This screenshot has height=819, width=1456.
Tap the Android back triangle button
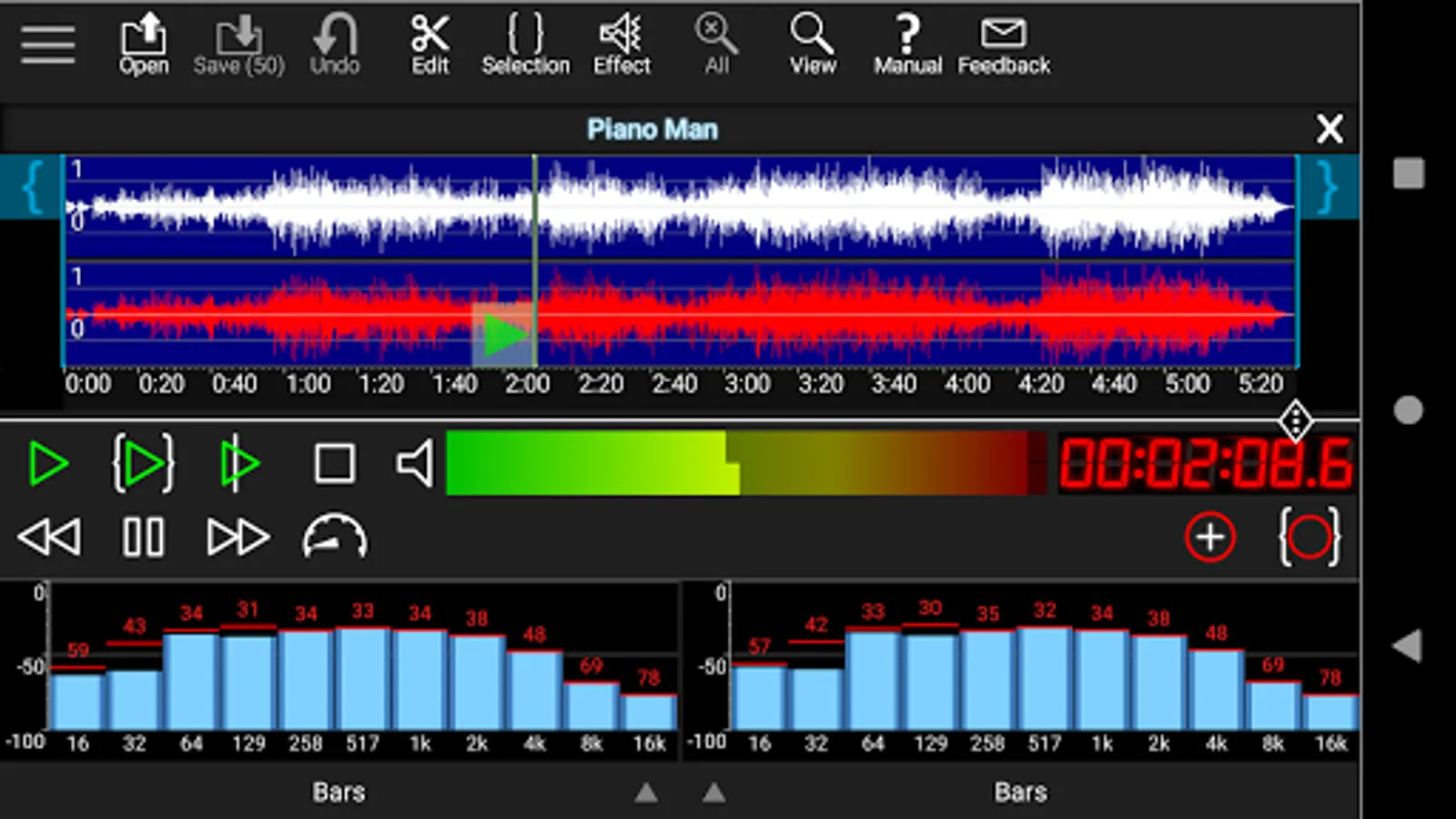[1408, 646]
